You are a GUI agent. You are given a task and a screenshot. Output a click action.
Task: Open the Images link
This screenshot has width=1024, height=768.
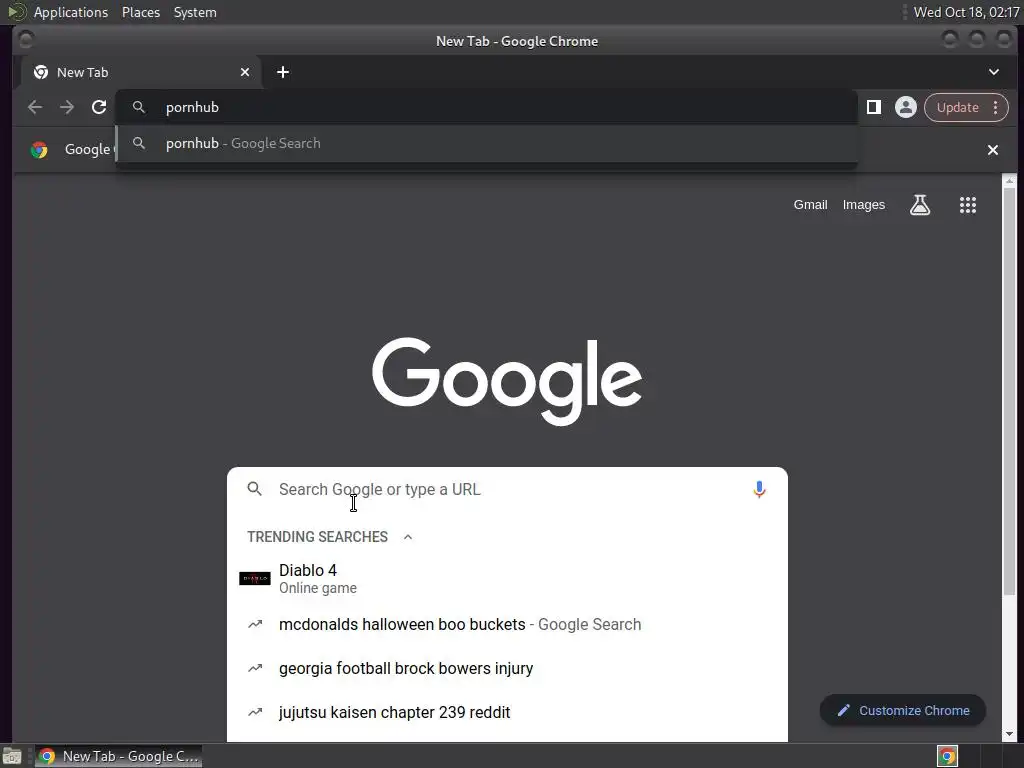863,205
